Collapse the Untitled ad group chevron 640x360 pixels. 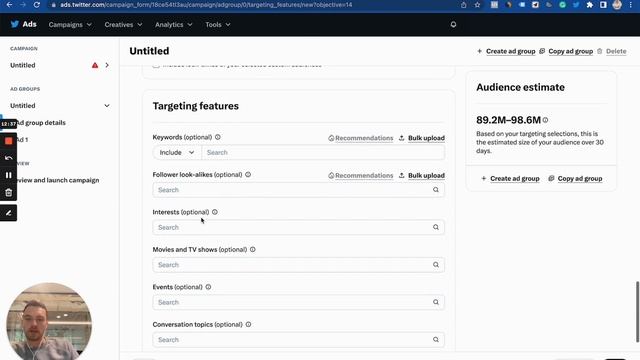click(107, 106)
